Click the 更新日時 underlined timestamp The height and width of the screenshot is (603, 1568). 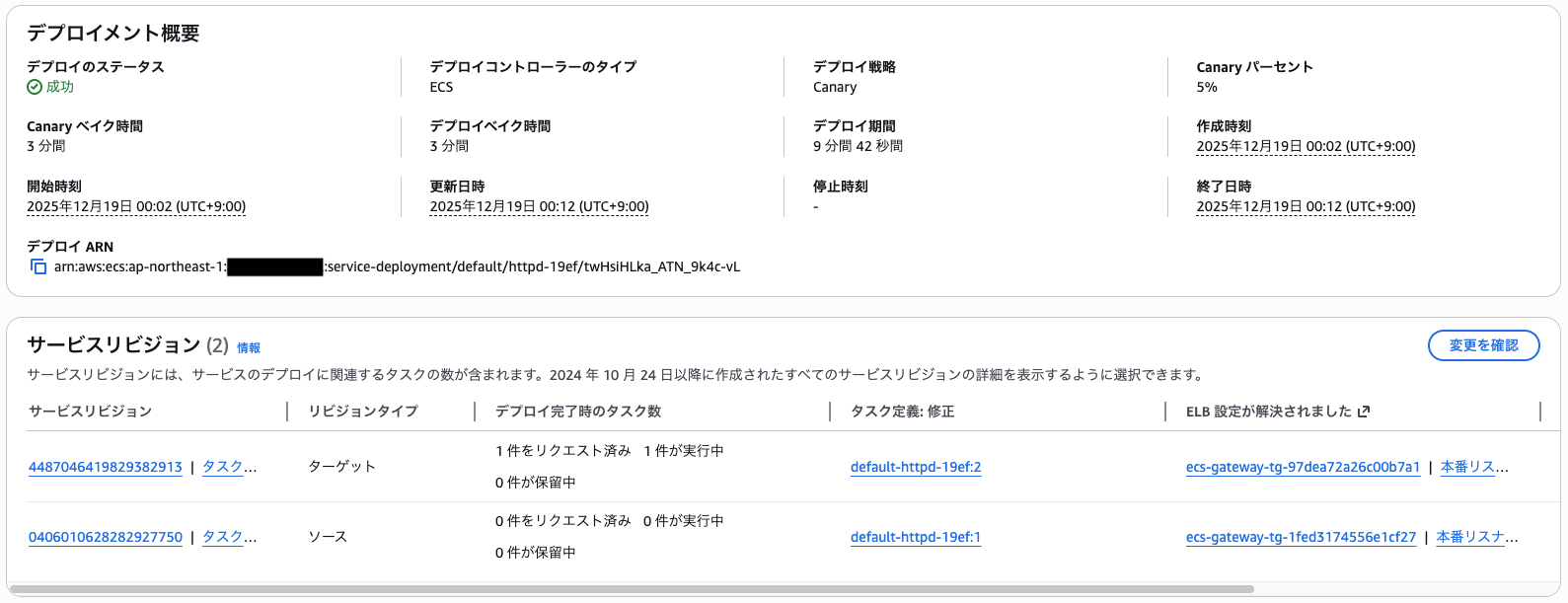pyautogui.click(x=538, y=206)
